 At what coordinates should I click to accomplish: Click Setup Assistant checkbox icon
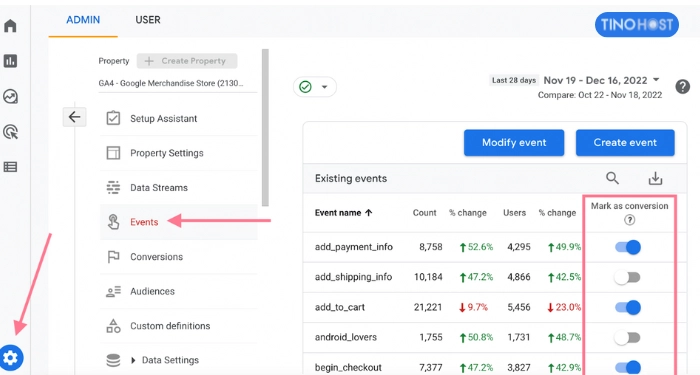tap(113, 118)
